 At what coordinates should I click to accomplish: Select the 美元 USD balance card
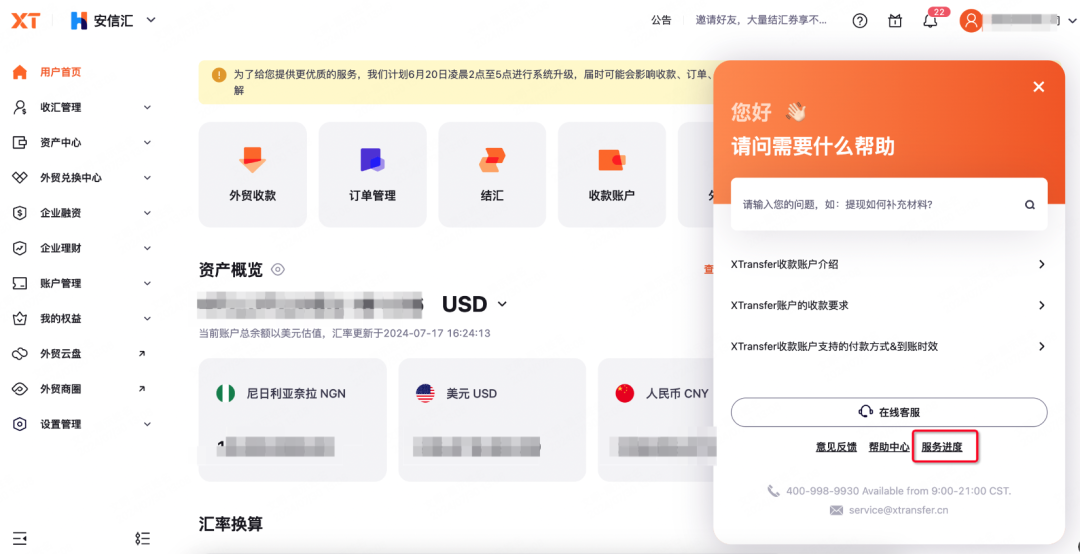pos(492,420)
